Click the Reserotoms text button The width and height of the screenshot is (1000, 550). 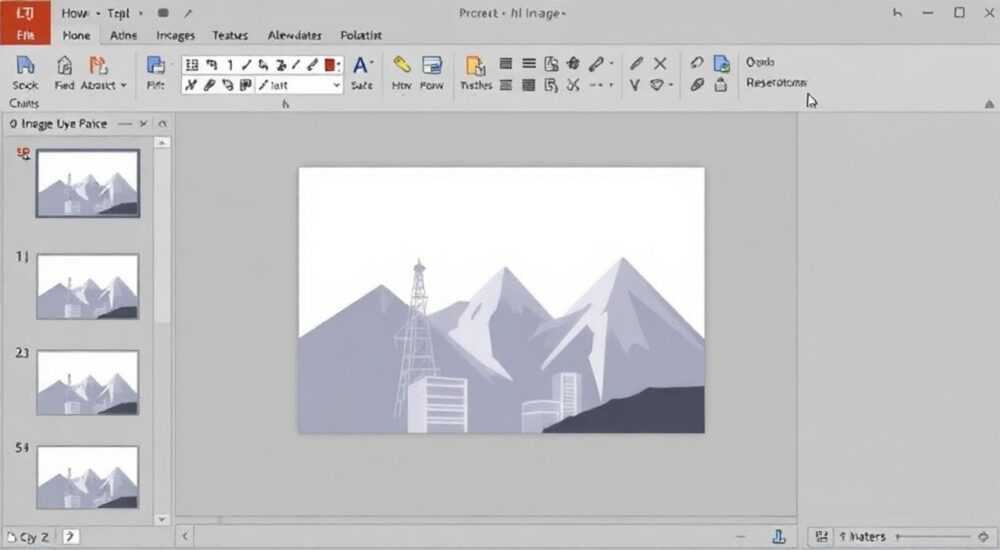pos(776,83)
